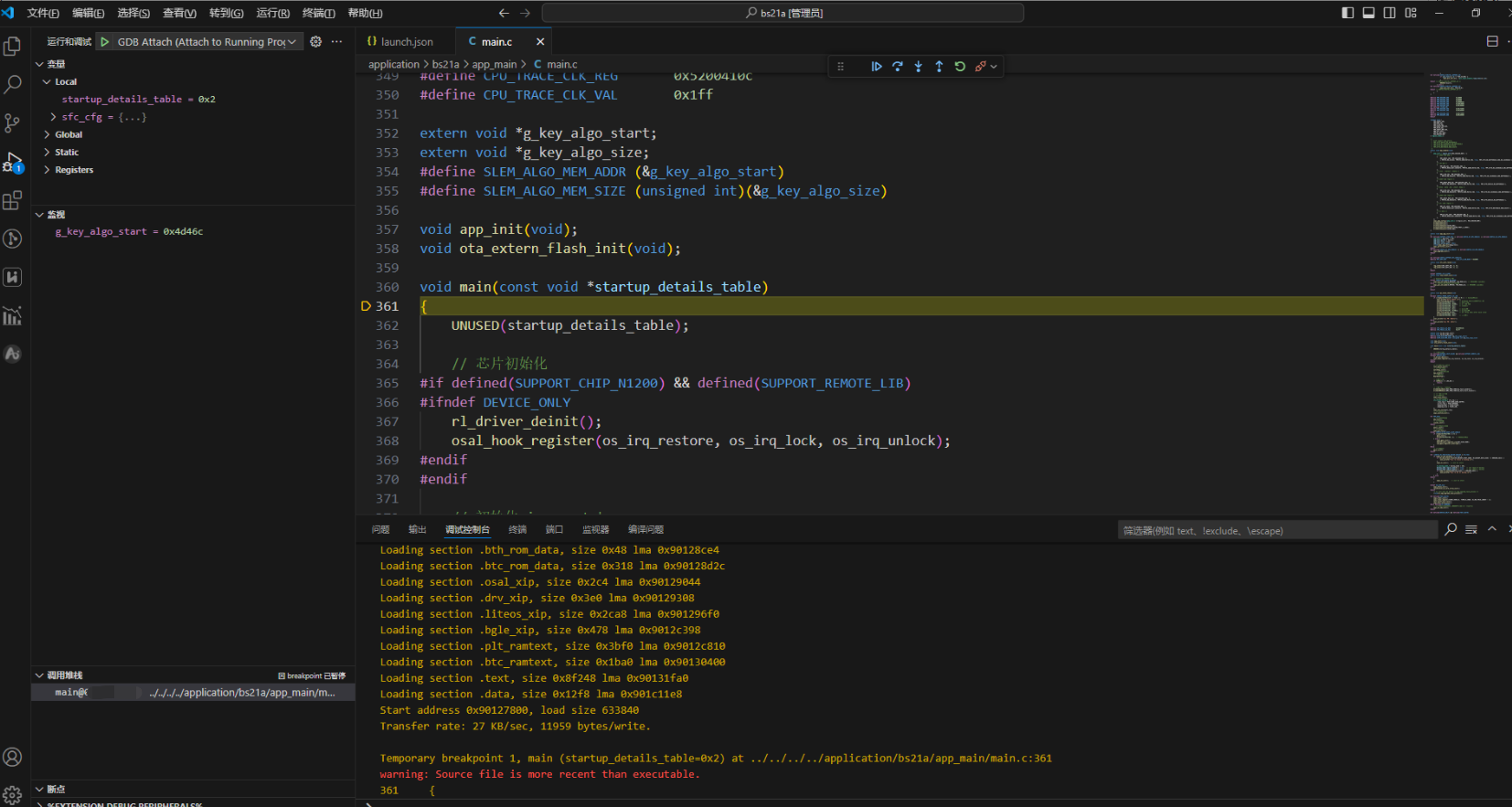Click the Step Into arrow

pos(918,67)
